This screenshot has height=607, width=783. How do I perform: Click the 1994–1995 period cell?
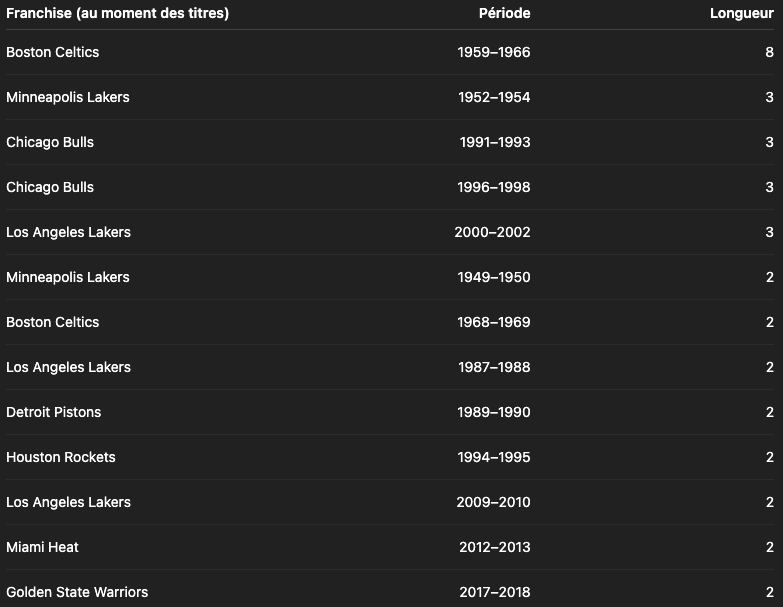click(x=493, y=457)
